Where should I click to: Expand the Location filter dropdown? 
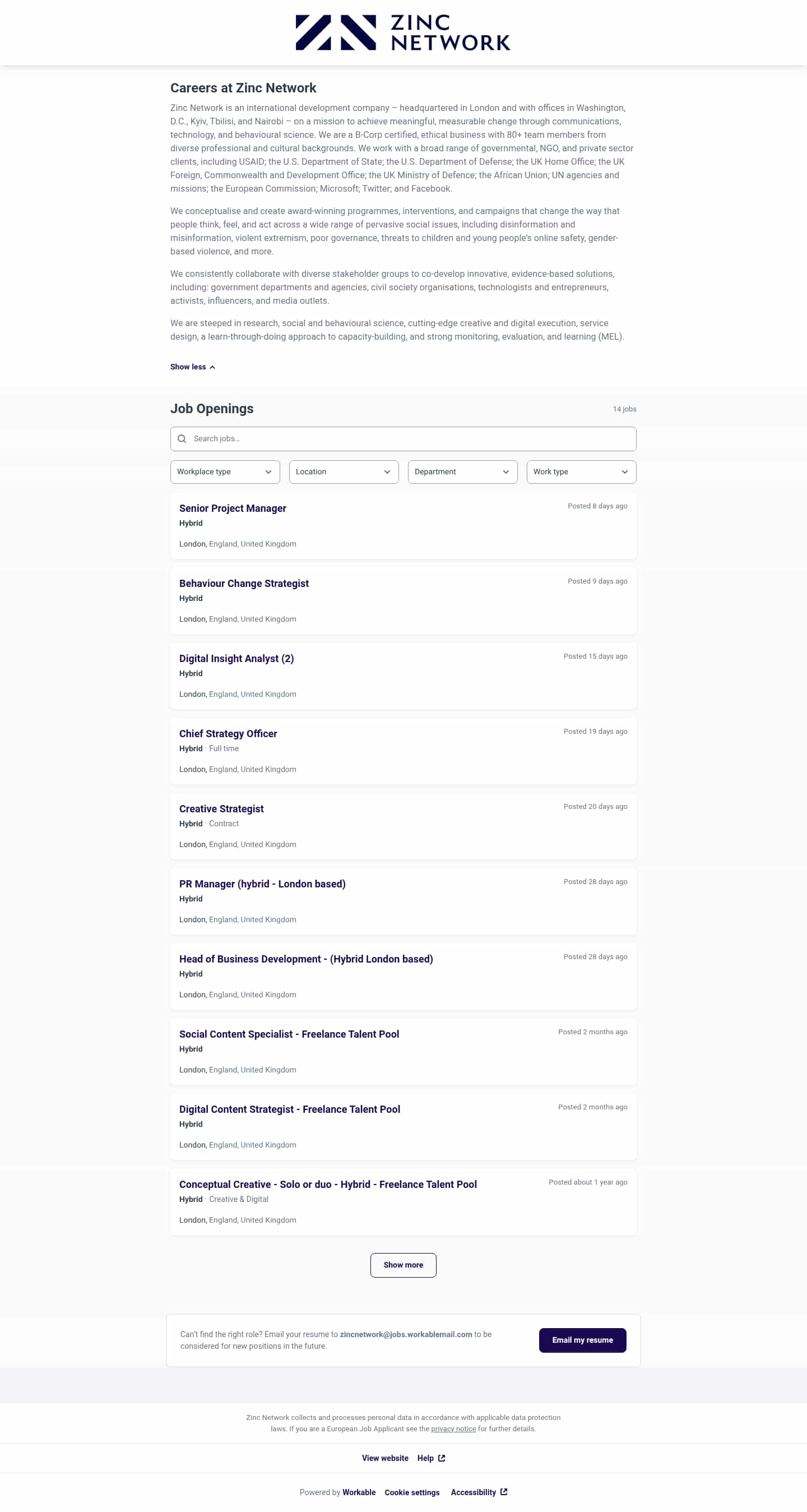344,472
